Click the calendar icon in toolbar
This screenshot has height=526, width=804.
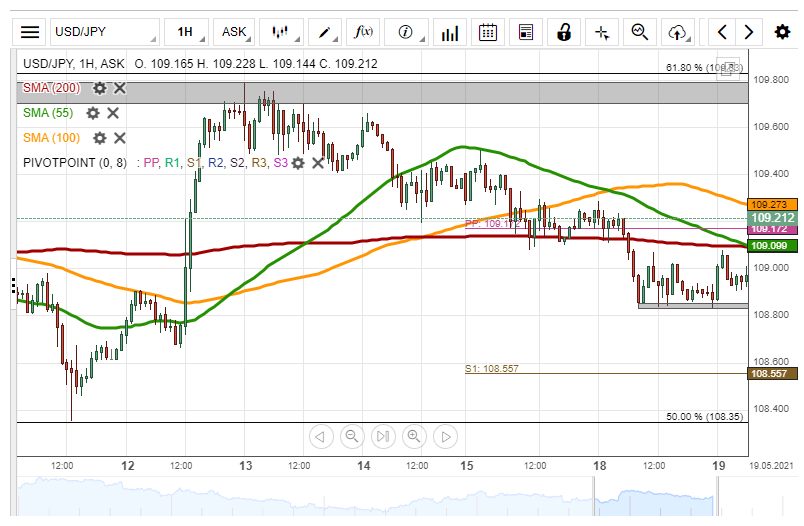pos(488,32)
